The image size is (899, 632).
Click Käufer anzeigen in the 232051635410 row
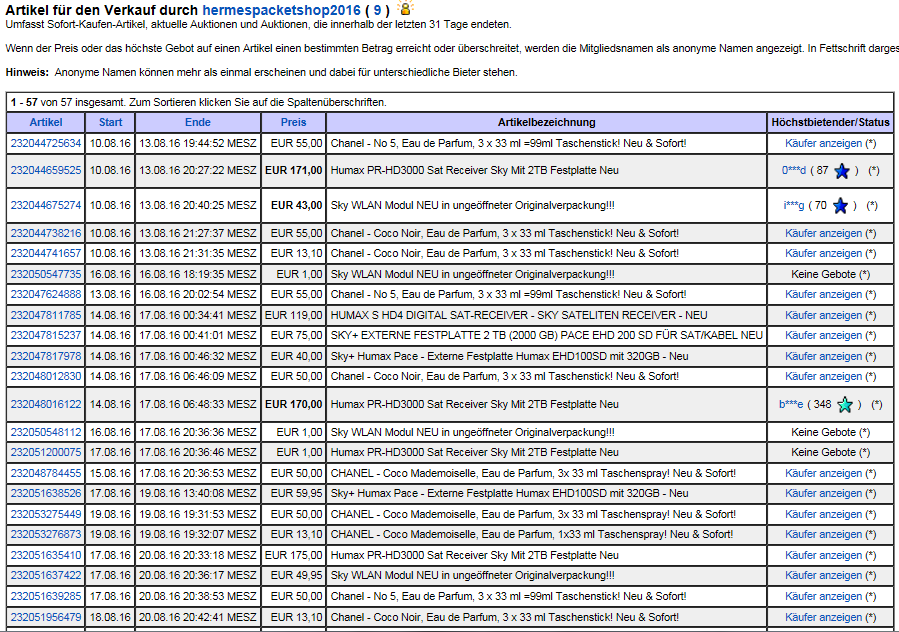tap(823, 555)
